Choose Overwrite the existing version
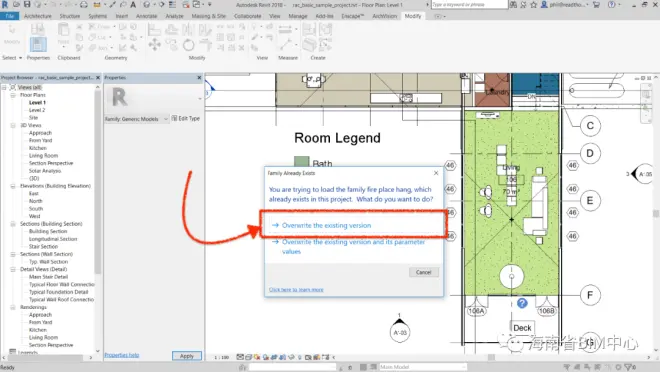The height and width of the screenshot is (372, 660). 353,226
